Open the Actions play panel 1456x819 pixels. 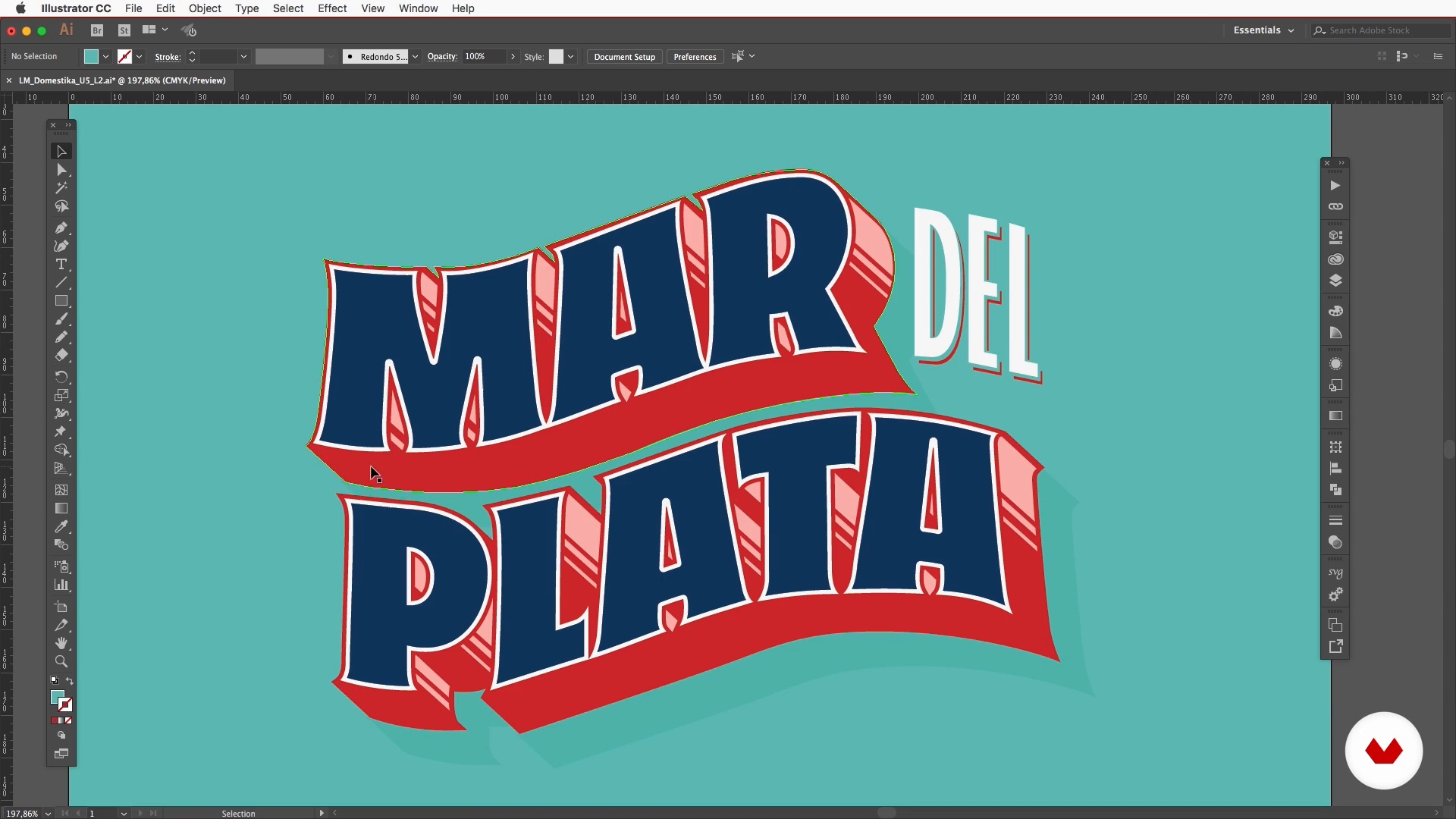coord(1335,186)
